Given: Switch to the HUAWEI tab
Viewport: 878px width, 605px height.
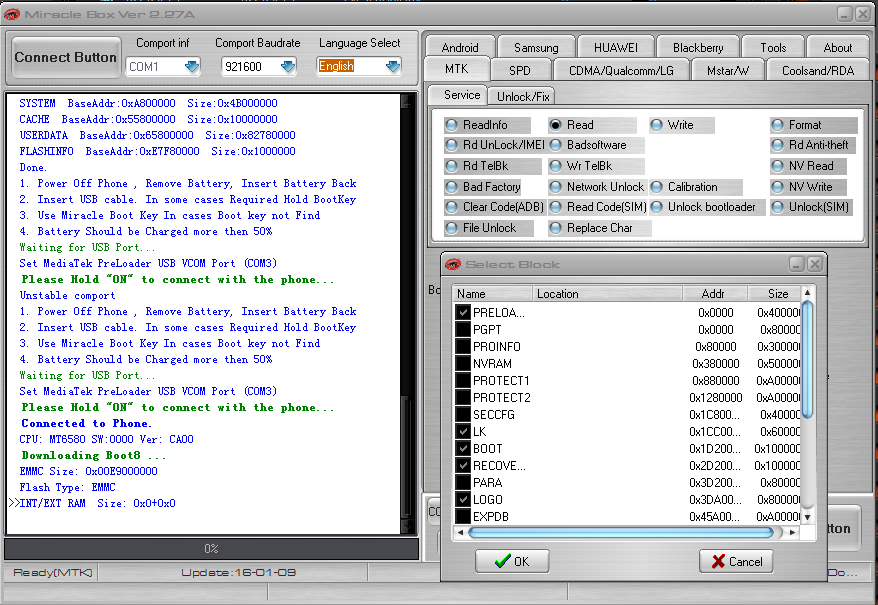Looking at the screenshot, I should [615, 48].
